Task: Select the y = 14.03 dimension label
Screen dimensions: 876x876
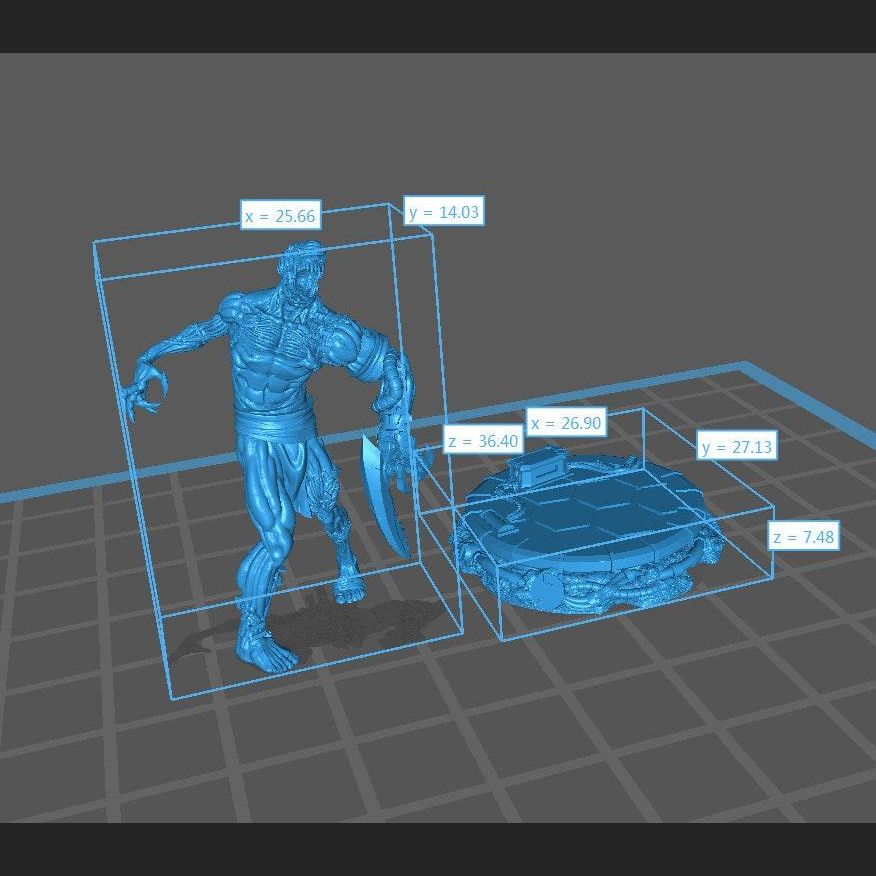Action: click(444, 211)
